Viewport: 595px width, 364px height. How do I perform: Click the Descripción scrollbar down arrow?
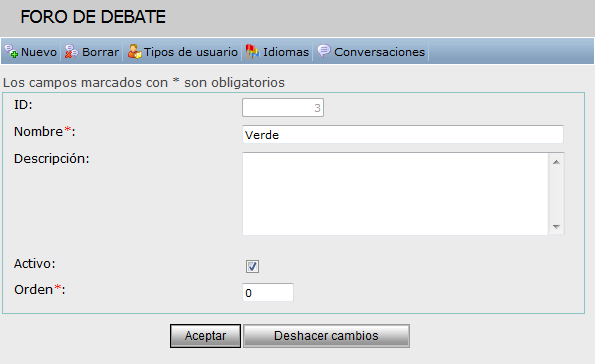(x=556, y=227)
